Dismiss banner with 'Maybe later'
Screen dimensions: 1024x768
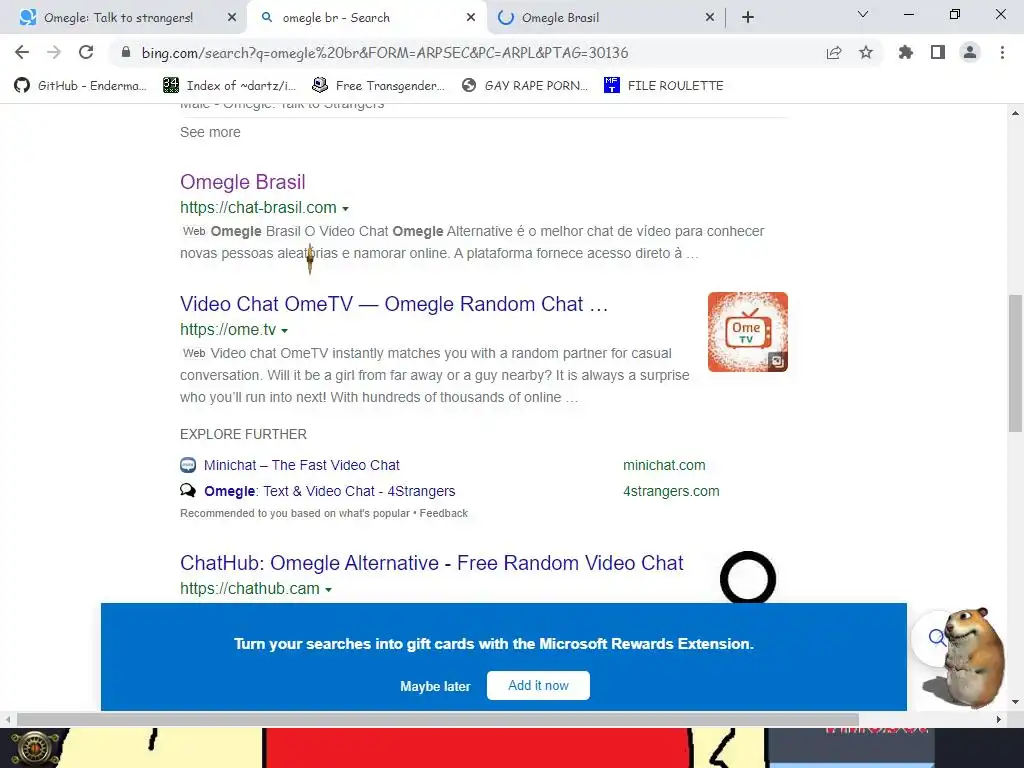click(435, 686)
